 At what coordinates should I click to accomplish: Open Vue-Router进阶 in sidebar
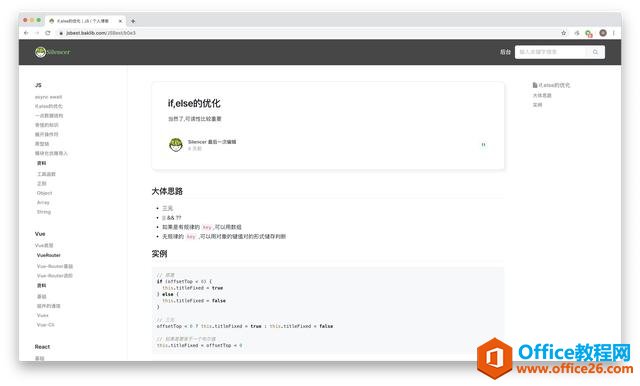[x=55, y=276]
